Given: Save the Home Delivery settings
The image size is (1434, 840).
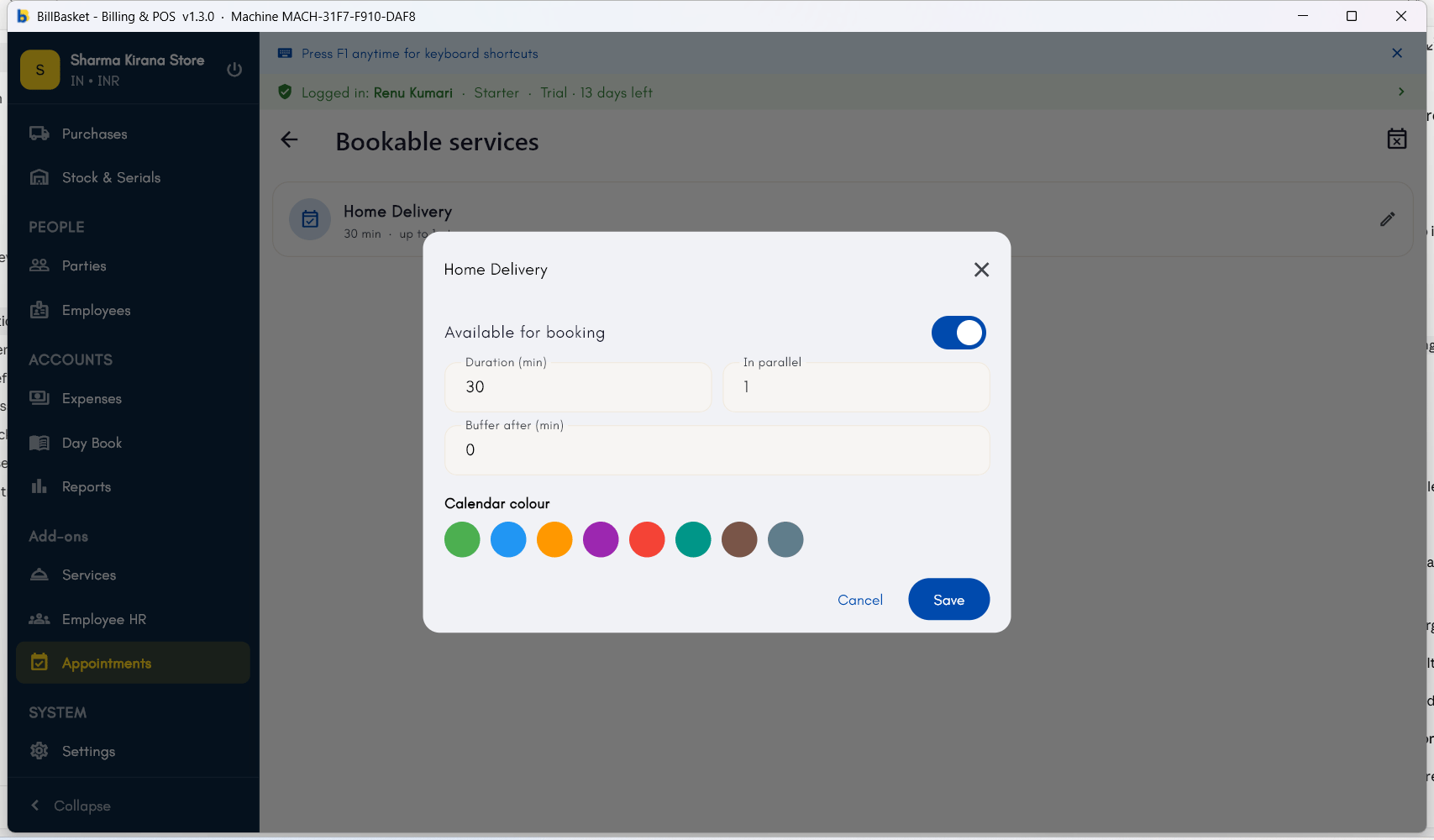Looking at the screenshot, I should click(948, 599).
